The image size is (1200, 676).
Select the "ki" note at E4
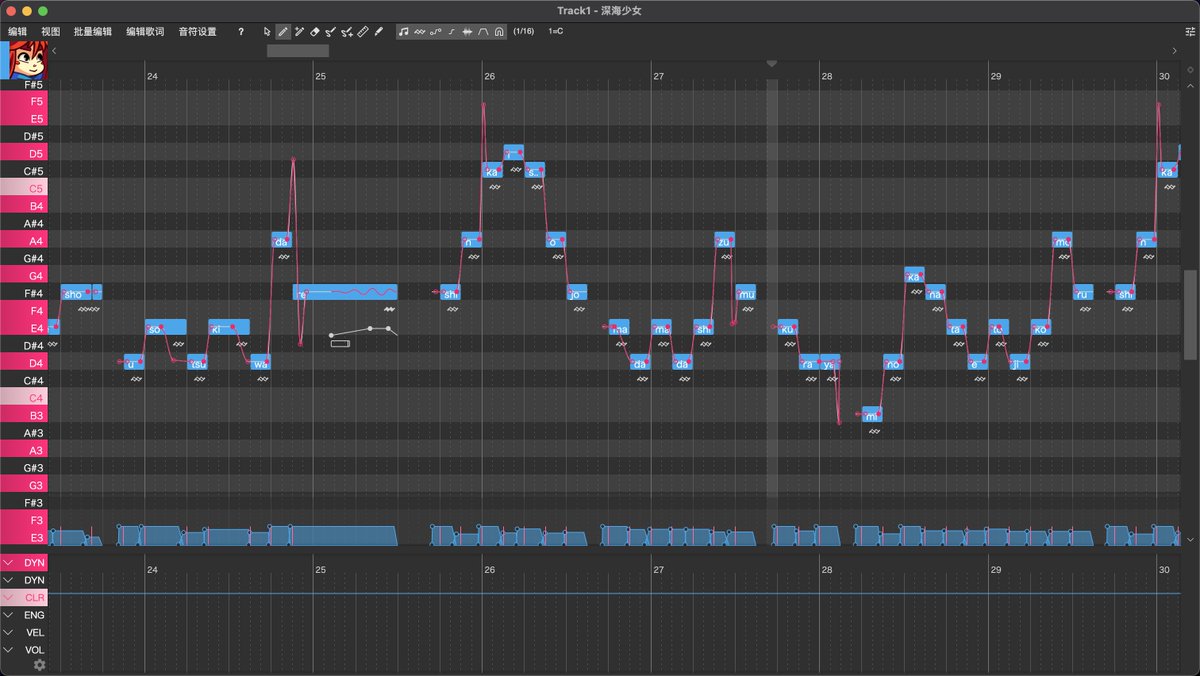(x=229, y=328)
